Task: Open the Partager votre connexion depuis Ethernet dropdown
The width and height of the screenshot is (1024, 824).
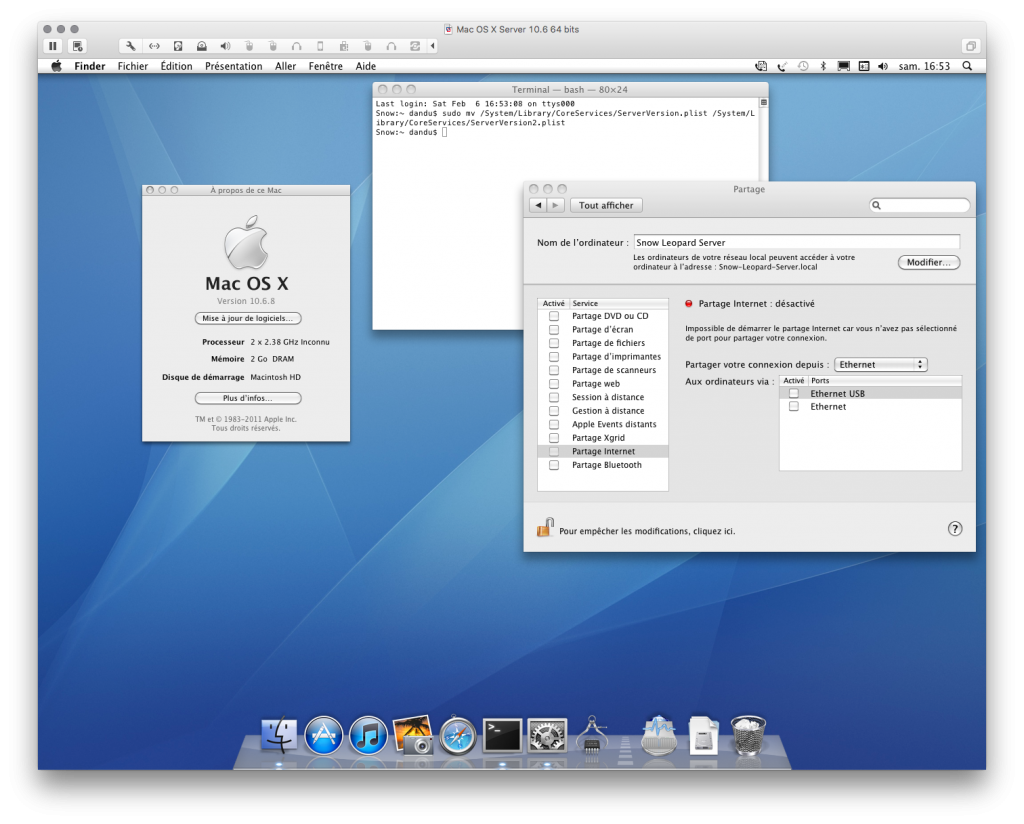Action: [880, 364]
